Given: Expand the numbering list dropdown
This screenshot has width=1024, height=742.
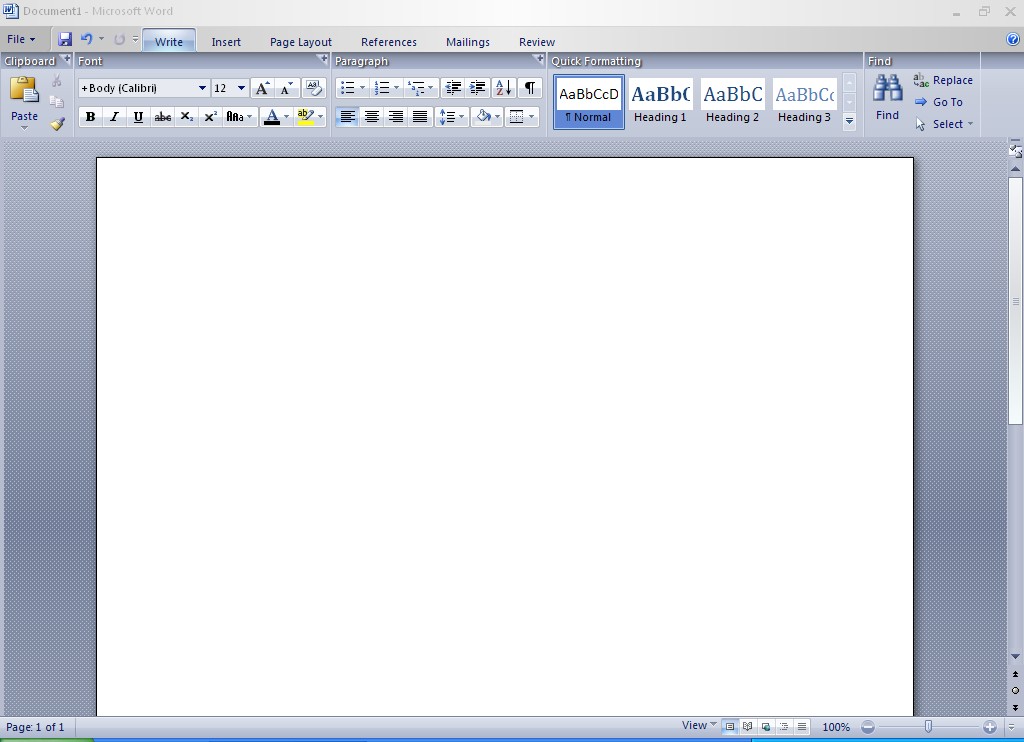Looking at the screenshot, I should (396, 88).
